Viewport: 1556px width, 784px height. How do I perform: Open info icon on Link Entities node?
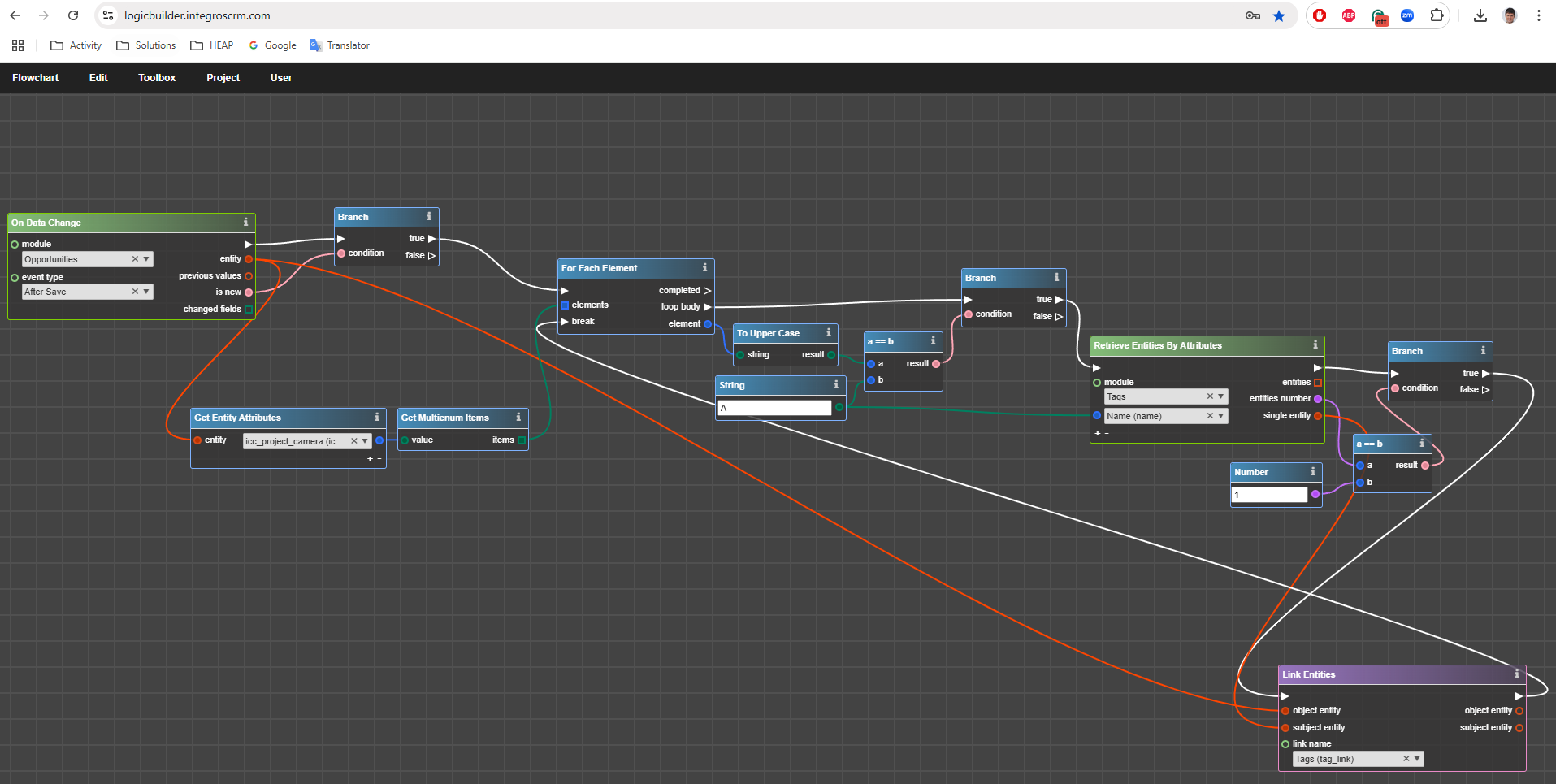coord(1517,674)
